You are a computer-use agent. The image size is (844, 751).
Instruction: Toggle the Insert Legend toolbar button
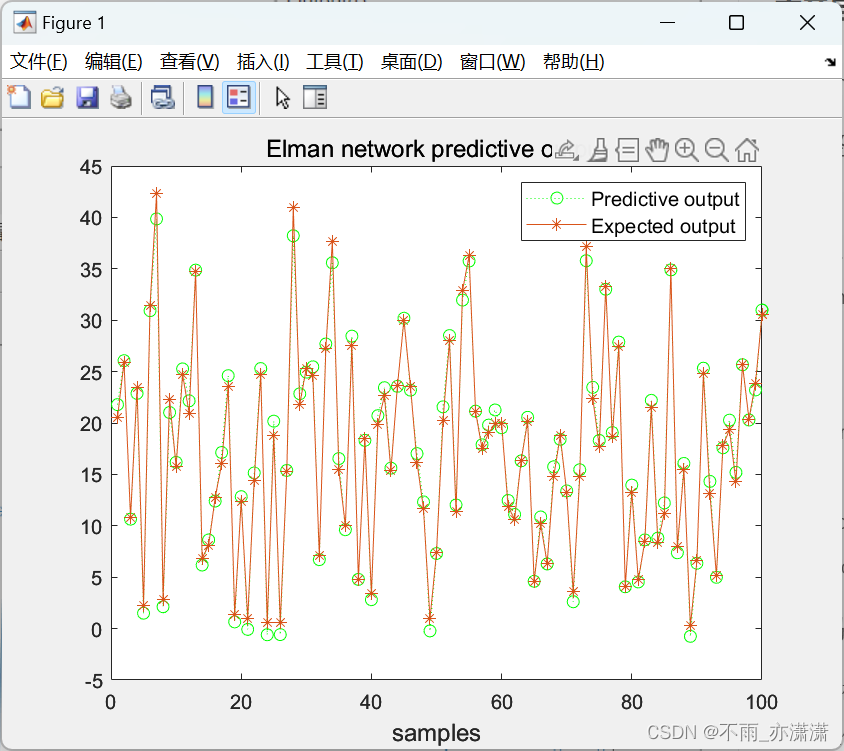coord(238,97)
